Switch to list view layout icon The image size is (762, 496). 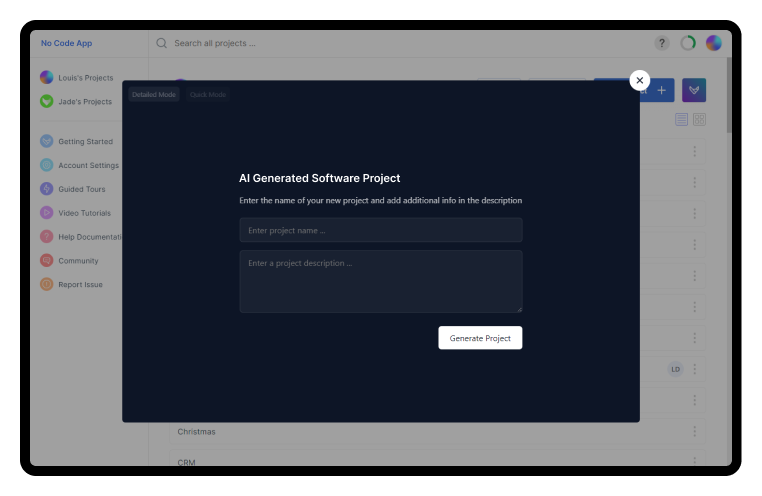click(681, 119)
